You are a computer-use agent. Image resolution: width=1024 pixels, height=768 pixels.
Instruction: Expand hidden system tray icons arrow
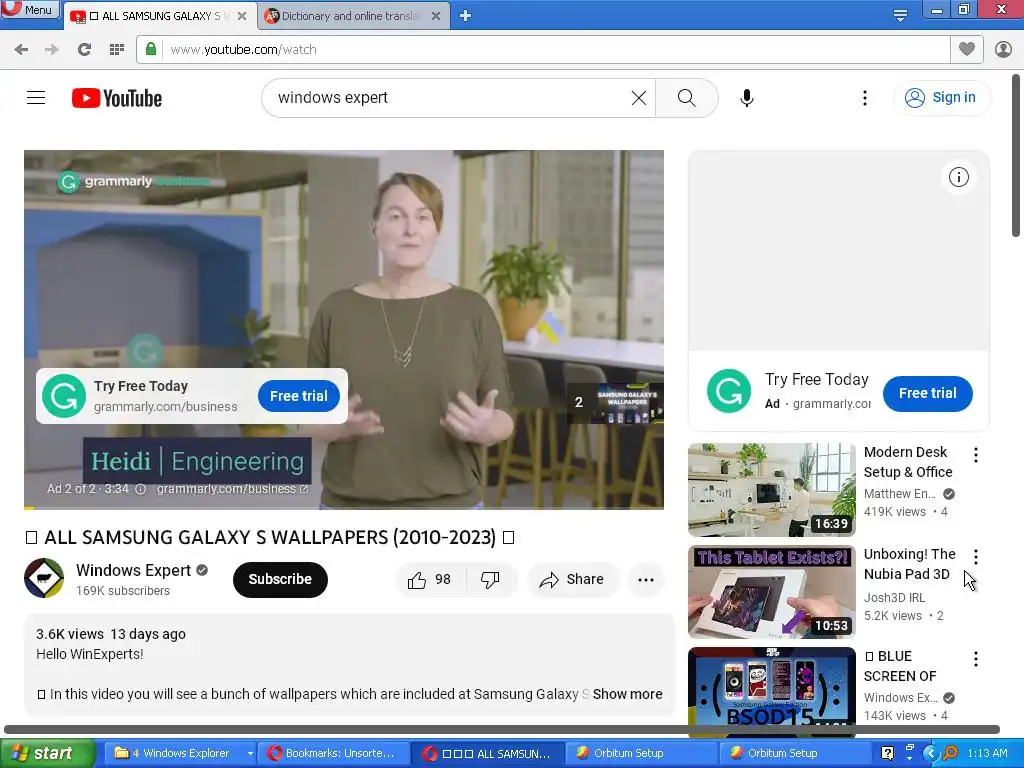(931, 753)
